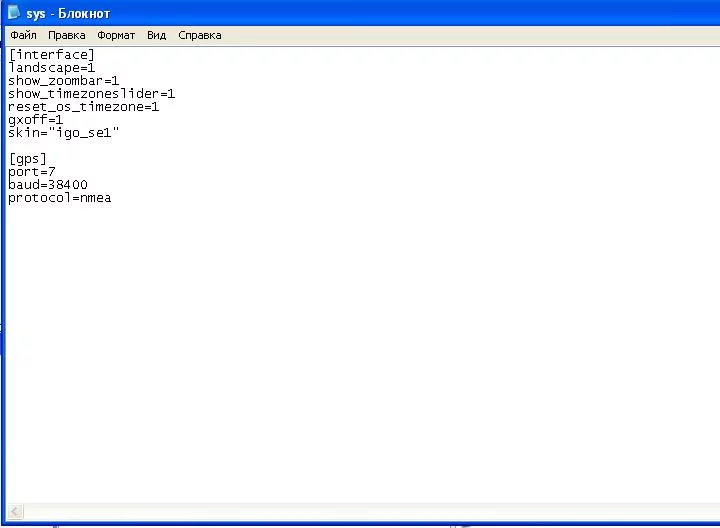Open the Правка menu
The height and width of the screenshot is (528, 720).
(x=67, y=35)
